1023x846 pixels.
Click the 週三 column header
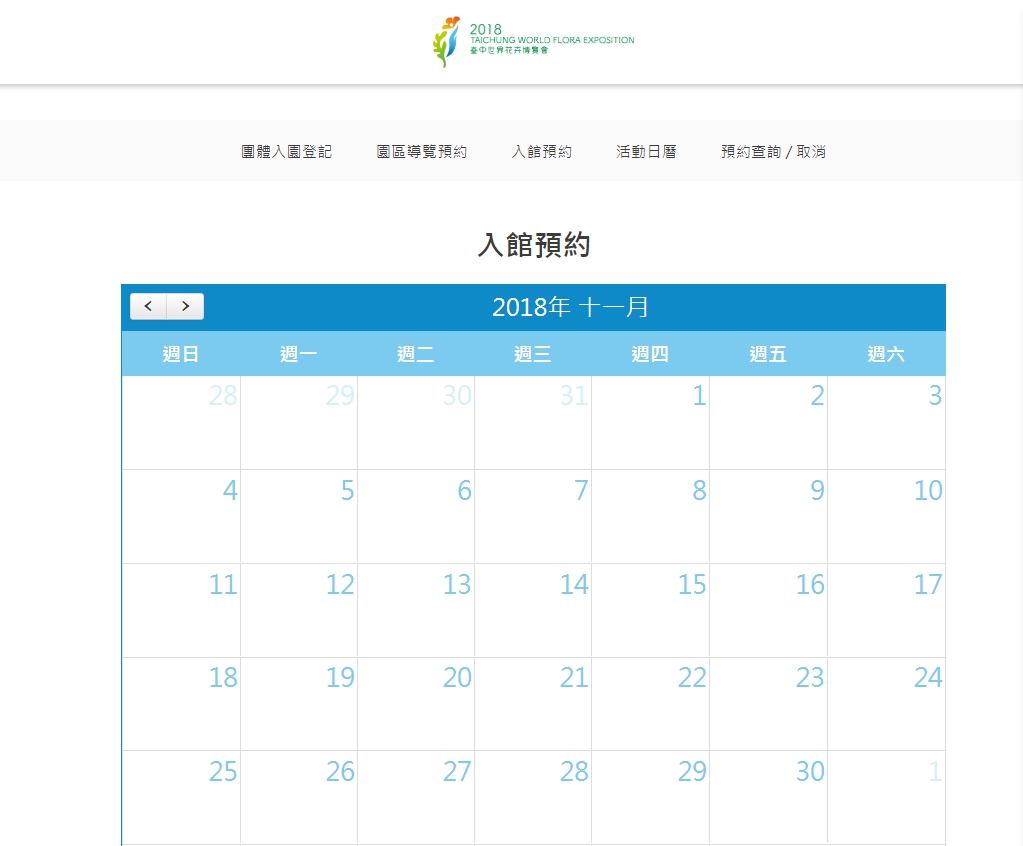tap(533, 354)
